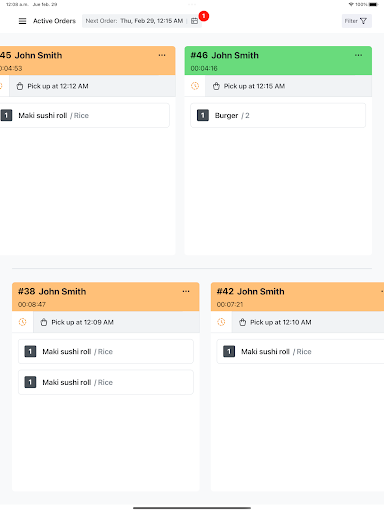The height and width of the screenshot is (512, 384).
Task: Select first Maki sushi roll in order #38
Action: pos(106,351)
